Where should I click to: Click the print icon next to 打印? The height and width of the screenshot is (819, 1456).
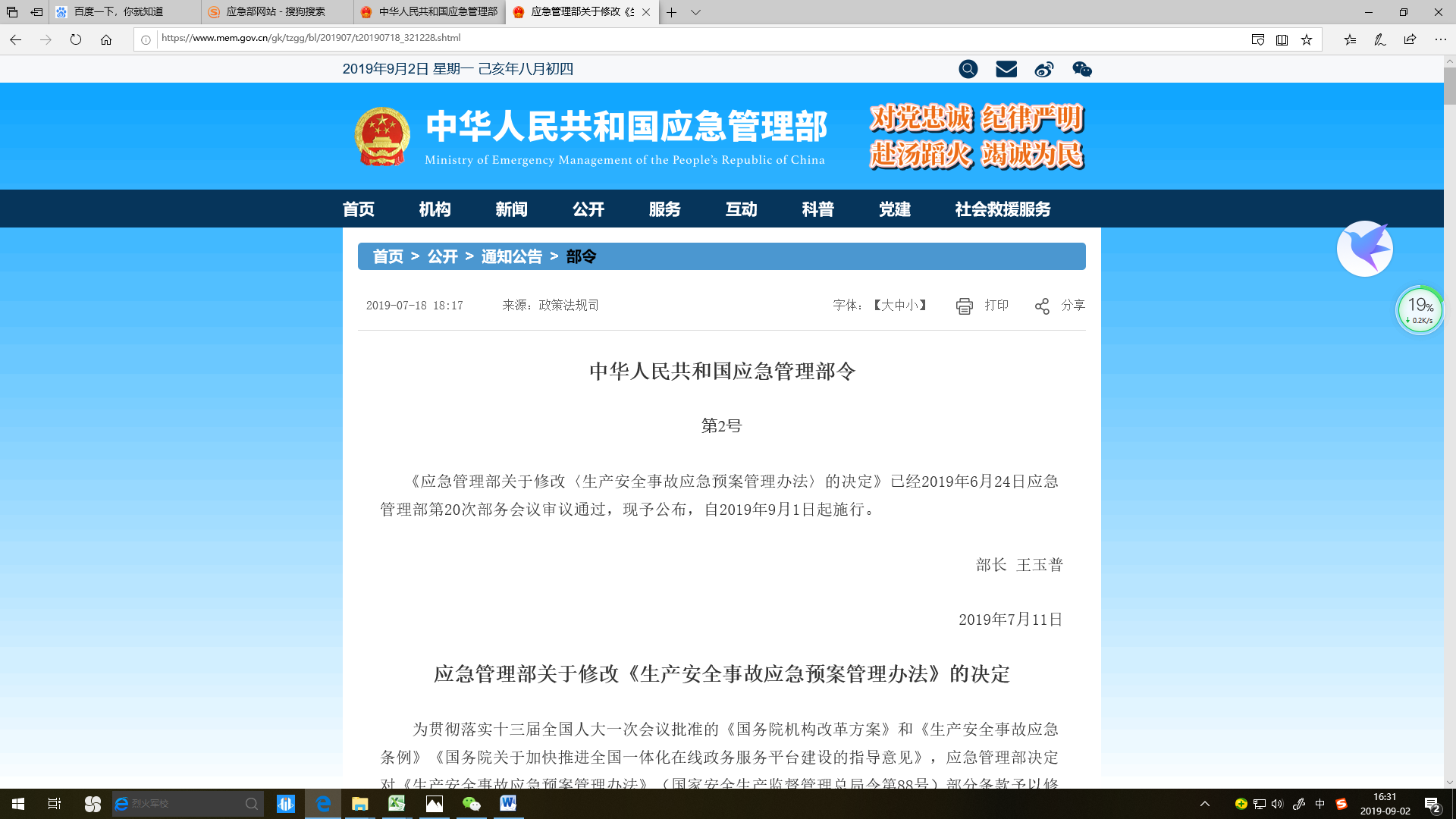(964, 306)
